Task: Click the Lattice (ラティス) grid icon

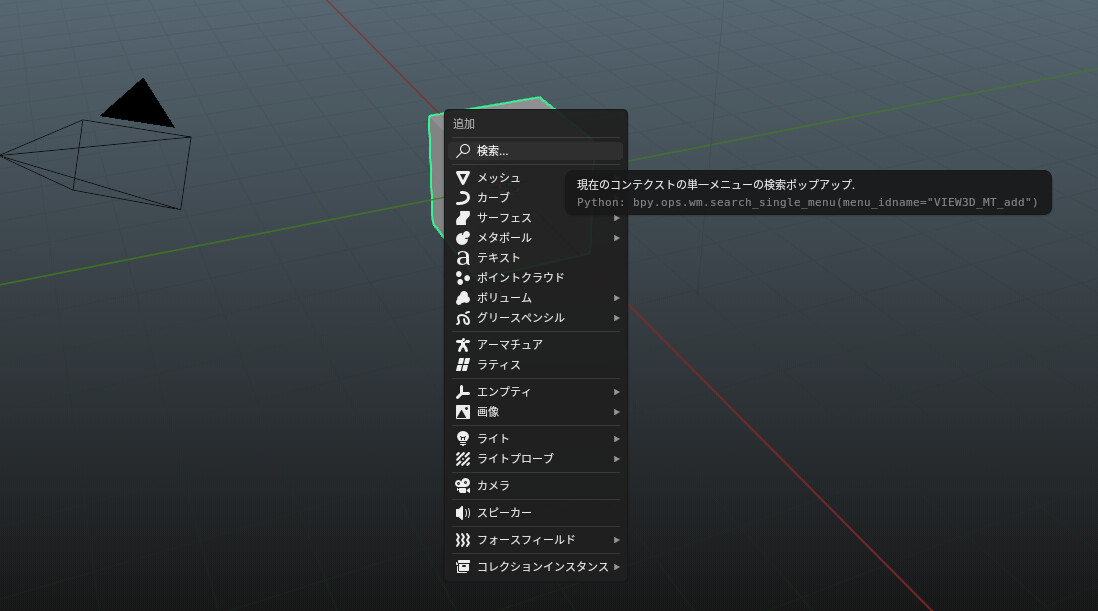Action: 463,365
